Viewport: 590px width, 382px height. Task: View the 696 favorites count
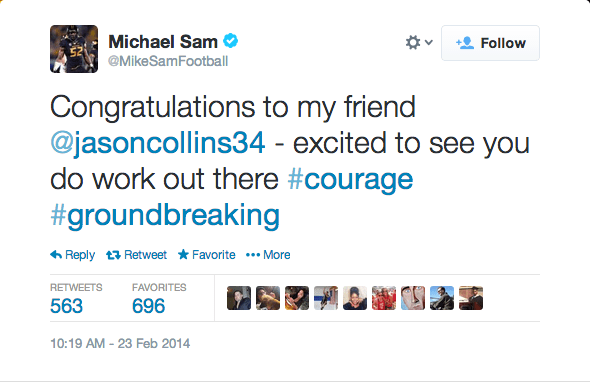[148, 306]
